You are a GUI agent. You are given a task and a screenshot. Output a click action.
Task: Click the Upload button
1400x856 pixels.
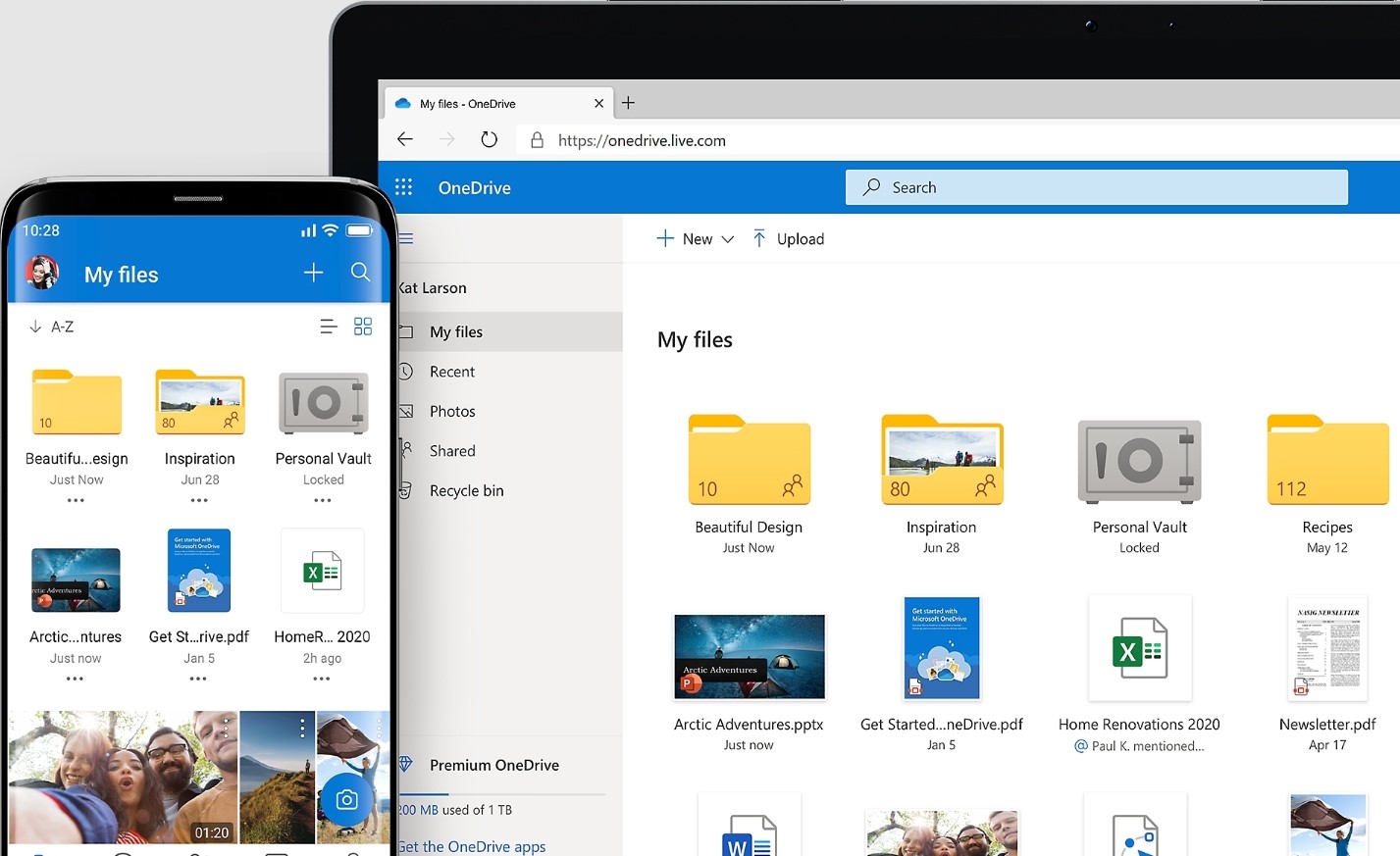coord(788,238)
